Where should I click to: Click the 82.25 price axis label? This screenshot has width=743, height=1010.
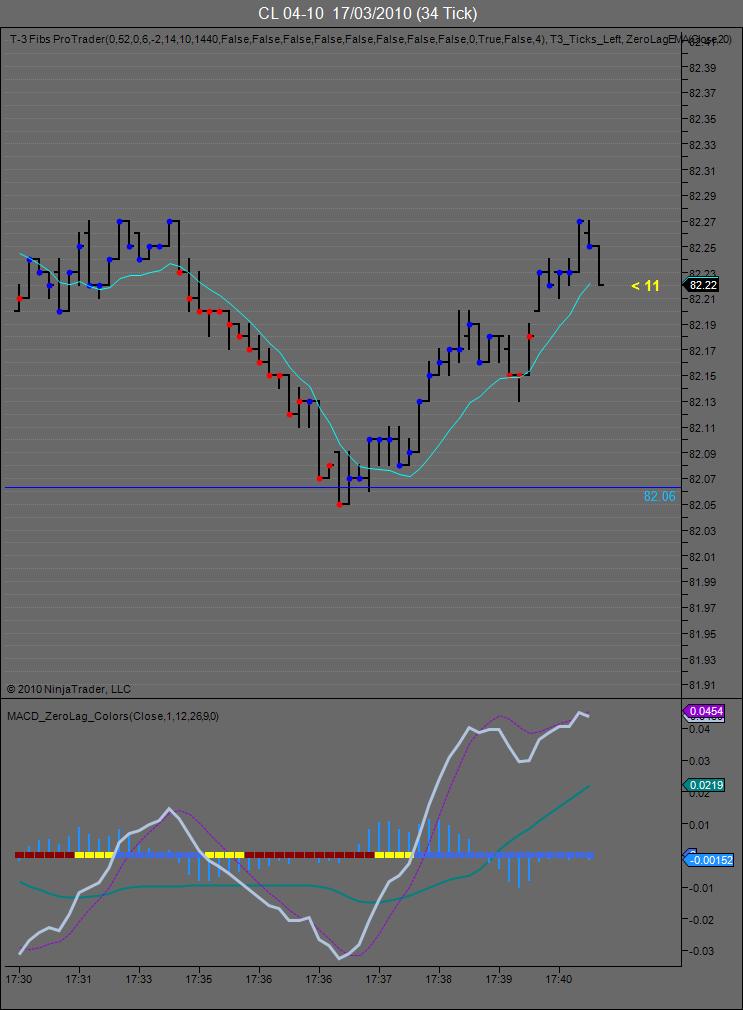click(702, 248)
